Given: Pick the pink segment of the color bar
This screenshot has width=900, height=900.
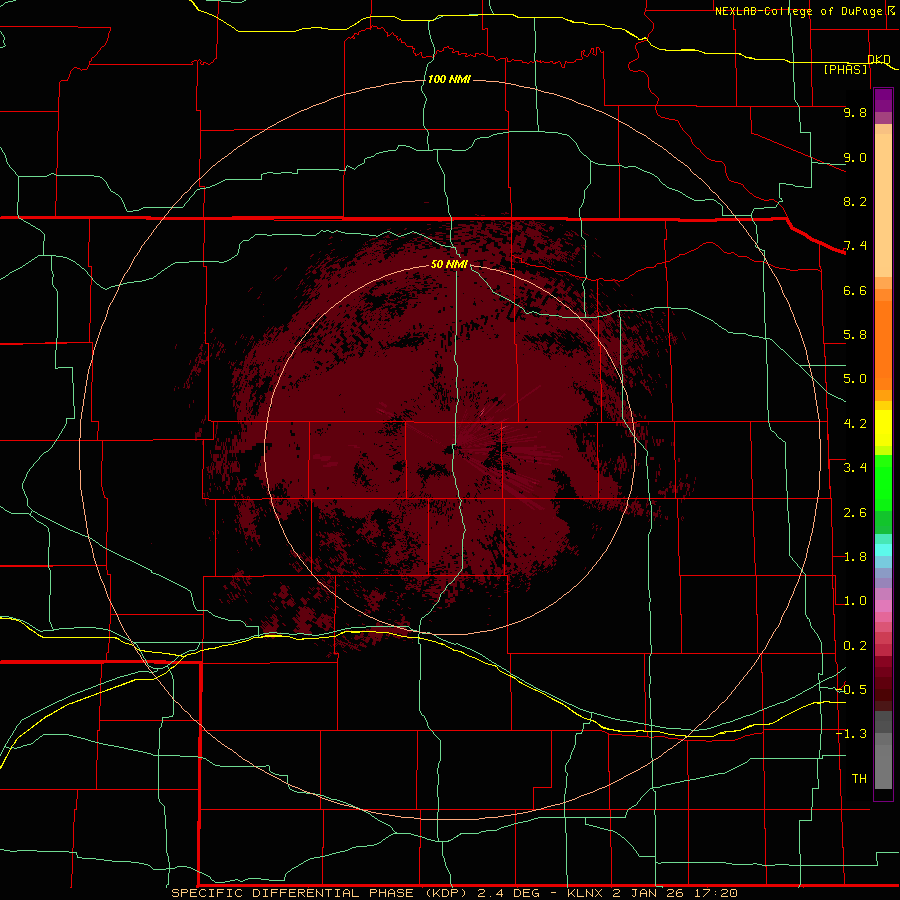Looking at the screenshot, I should click(883, 606).
